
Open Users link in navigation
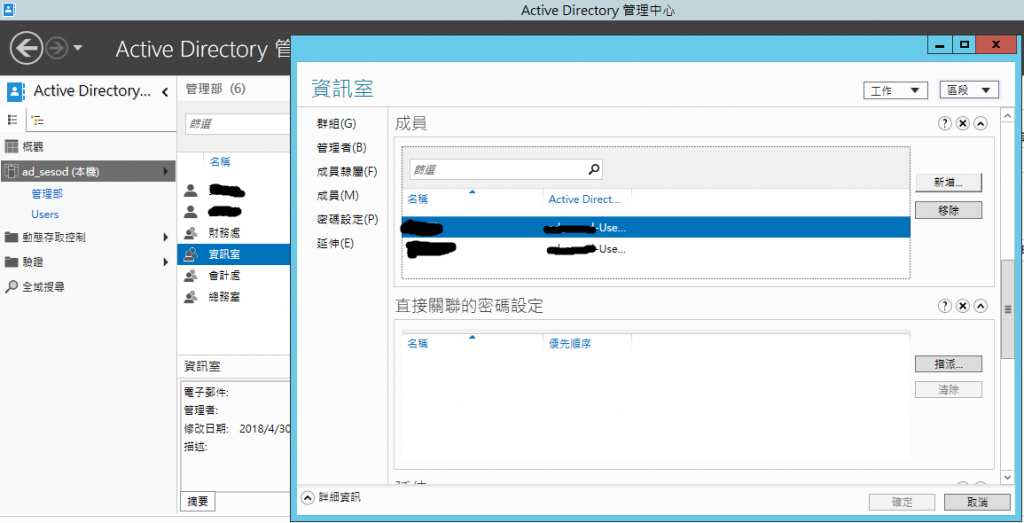(x=45, y=214)
